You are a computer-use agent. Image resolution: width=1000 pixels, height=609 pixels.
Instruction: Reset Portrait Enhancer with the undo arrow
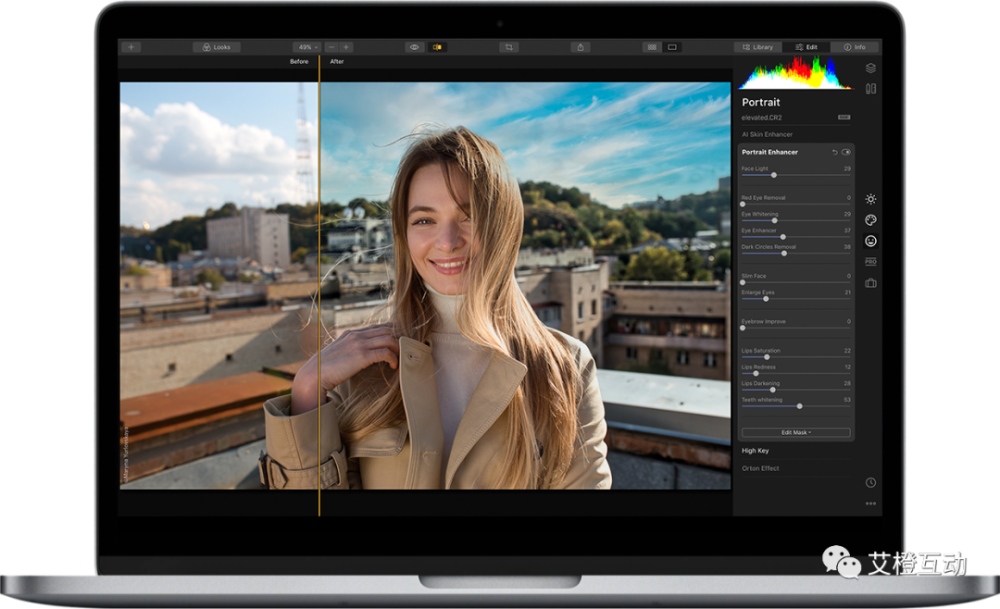(x=835, y=152)
